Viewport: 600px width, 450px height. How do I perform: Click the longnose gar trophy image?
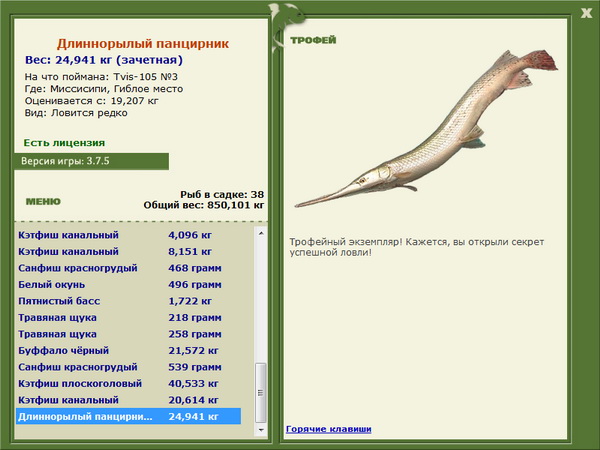tap(426, 129)
